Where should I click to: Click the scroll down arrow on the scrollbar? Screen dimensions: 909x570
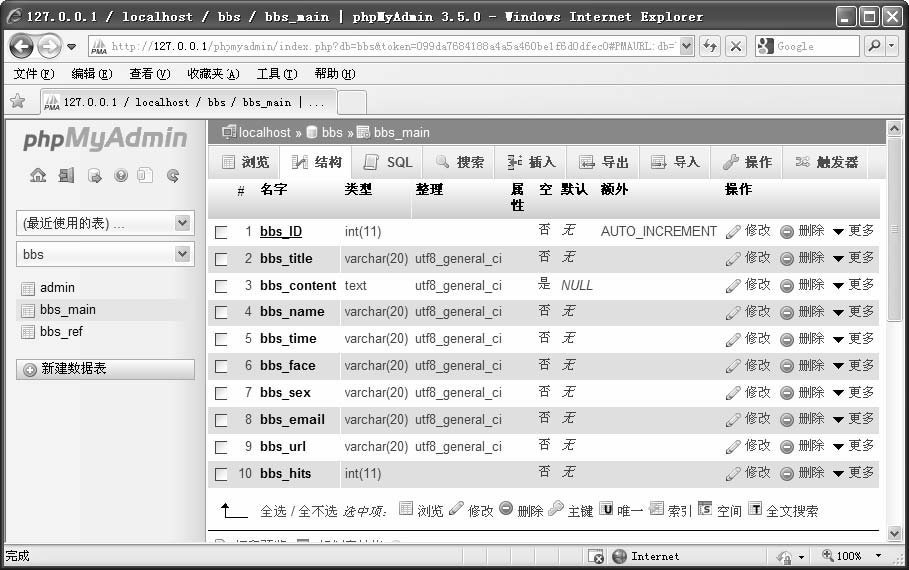click(x=894, y=533)
